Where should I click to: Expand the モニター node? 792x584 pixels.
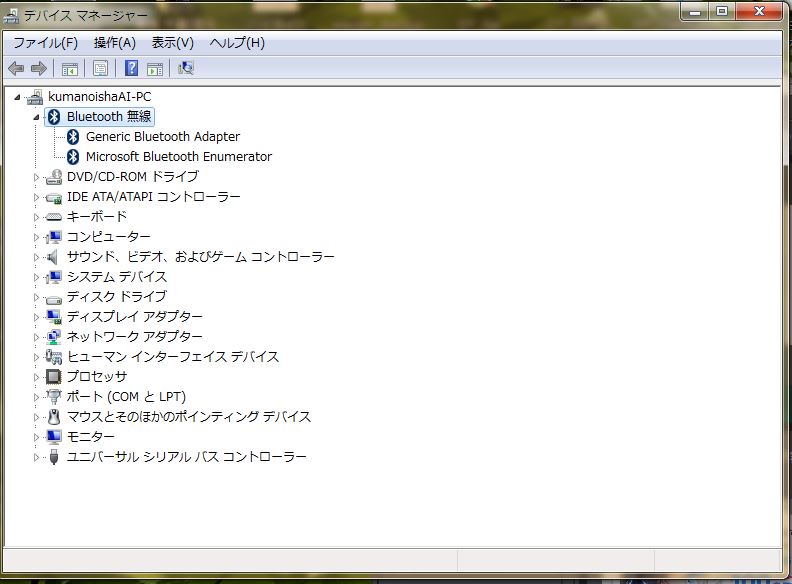tap(36, 437)
